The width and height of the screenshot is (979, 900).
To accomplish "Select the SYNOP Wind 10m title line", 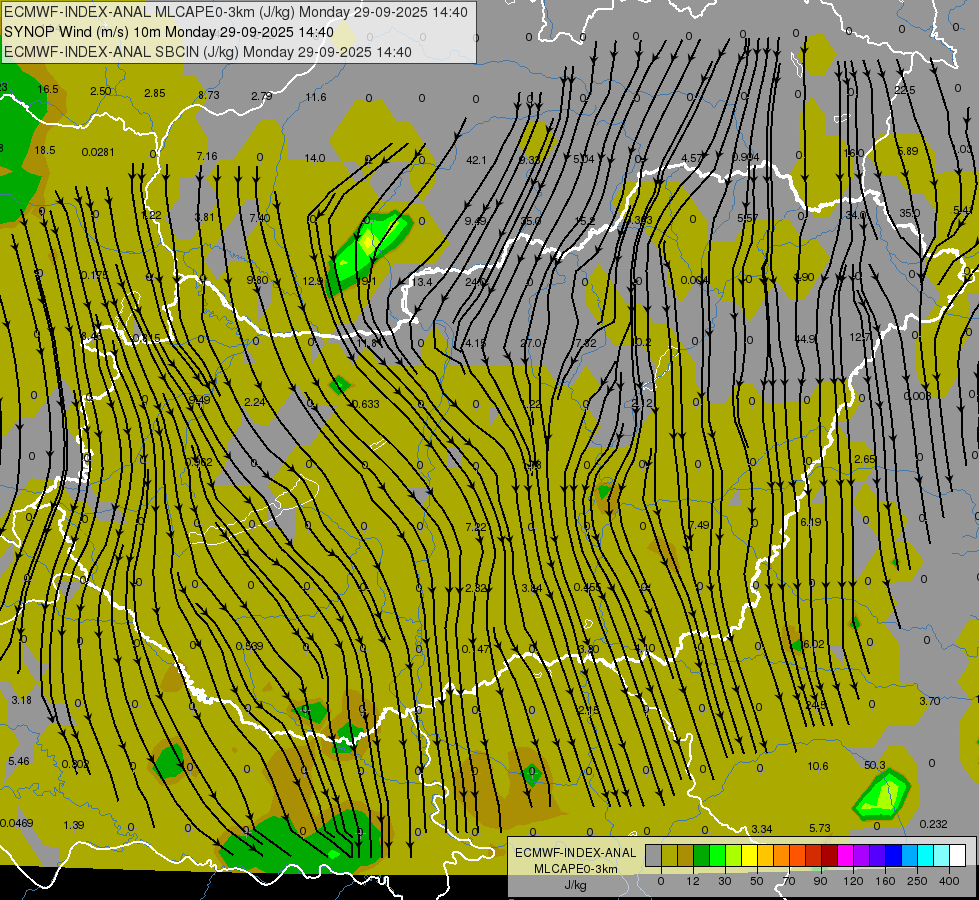I will (168, 32).
